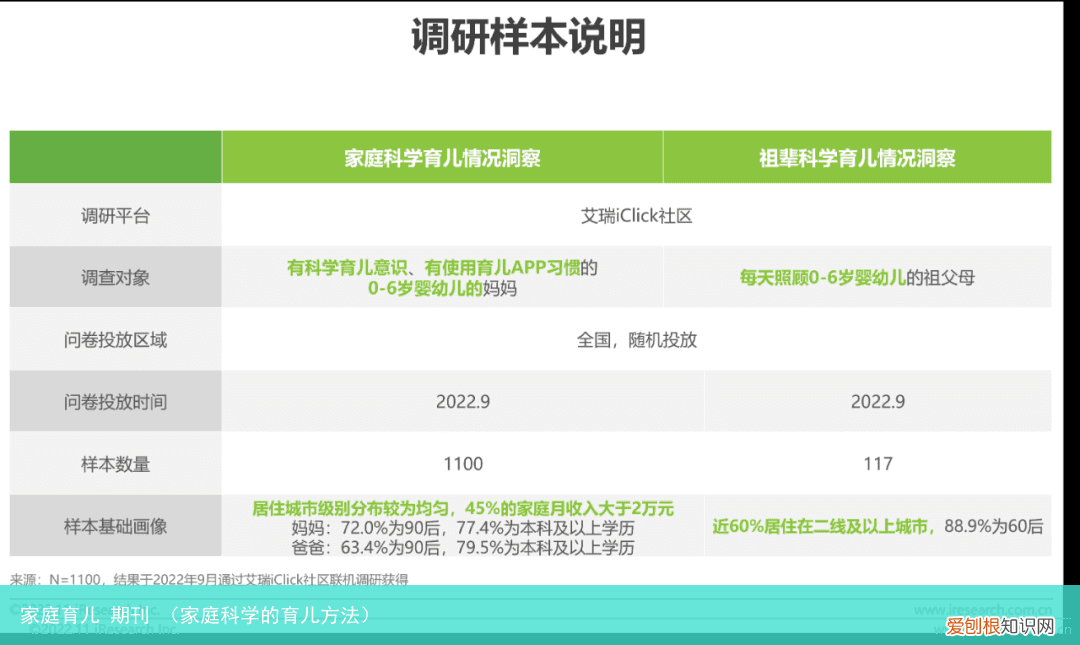Click the 调研样本说明 title text

529,32
